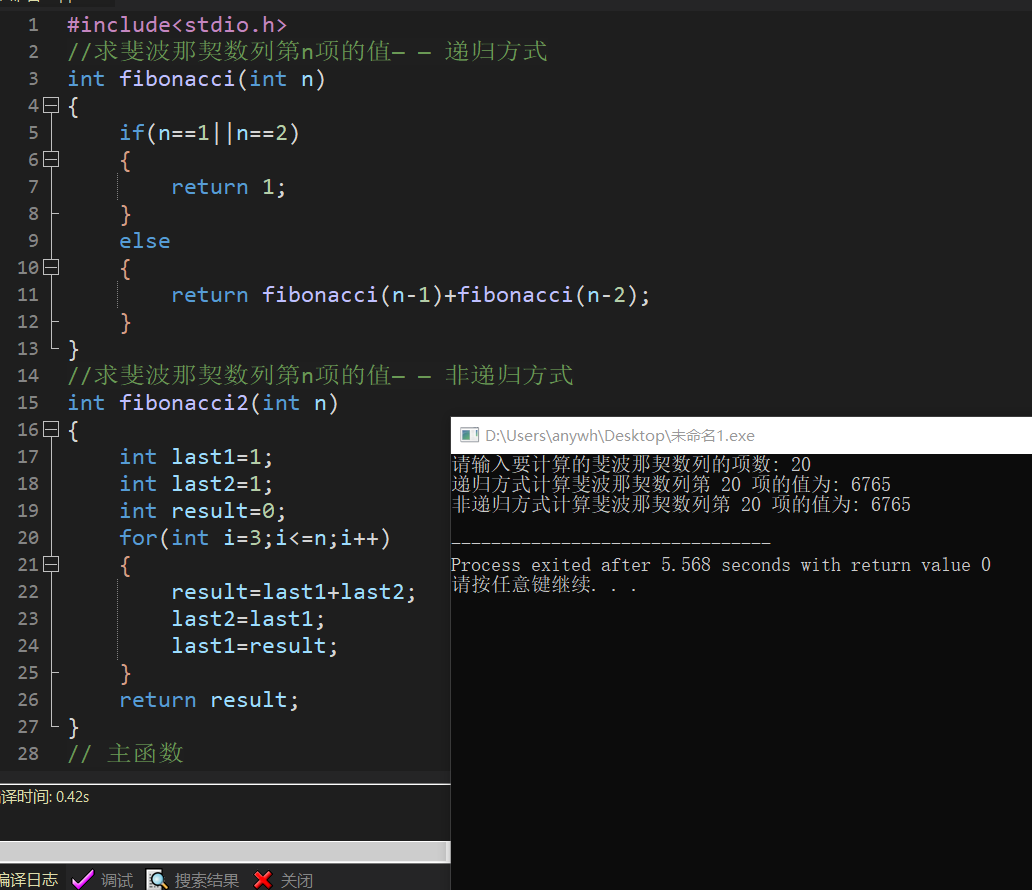This screenshot has width=1032, height=890.
Task: Click line number 22 in the gutter
Action: pyautogui.click(x=28, y=592)
